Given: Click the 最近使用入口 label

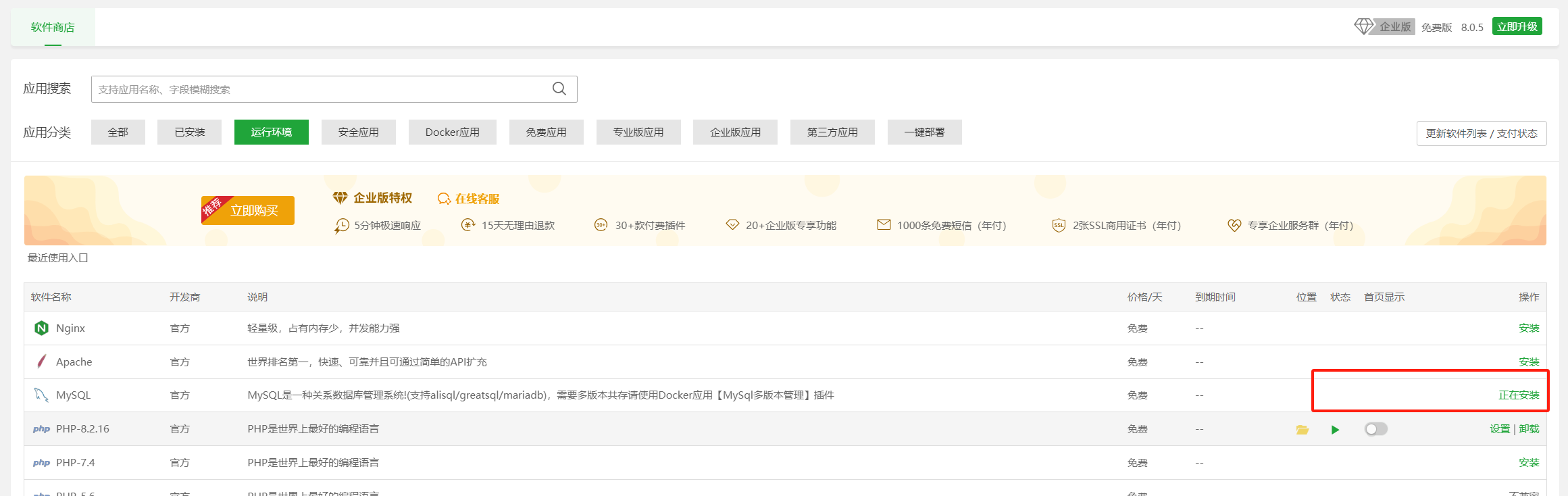Looking at the screenshot, I should tap(58, 257).
